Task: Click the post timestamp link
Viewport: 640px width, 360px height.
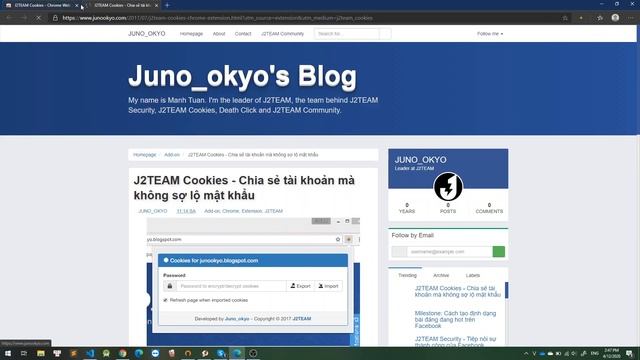Action: (186, 211)
